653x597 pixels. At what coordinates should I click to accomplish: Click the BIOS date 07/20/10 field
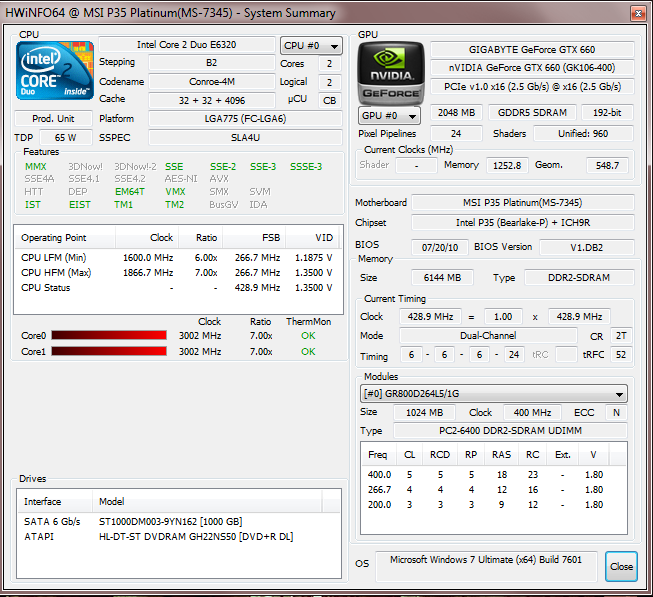pyautogui.click(x=440, y=247)
